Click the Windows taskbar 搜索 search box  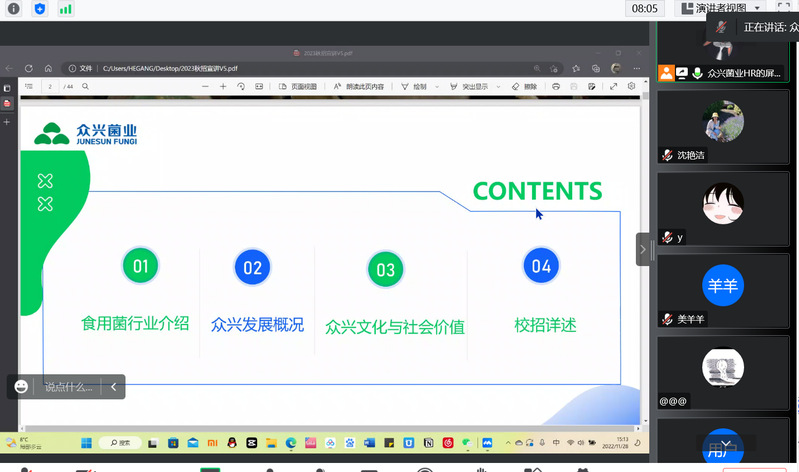(x=120, y=443)
